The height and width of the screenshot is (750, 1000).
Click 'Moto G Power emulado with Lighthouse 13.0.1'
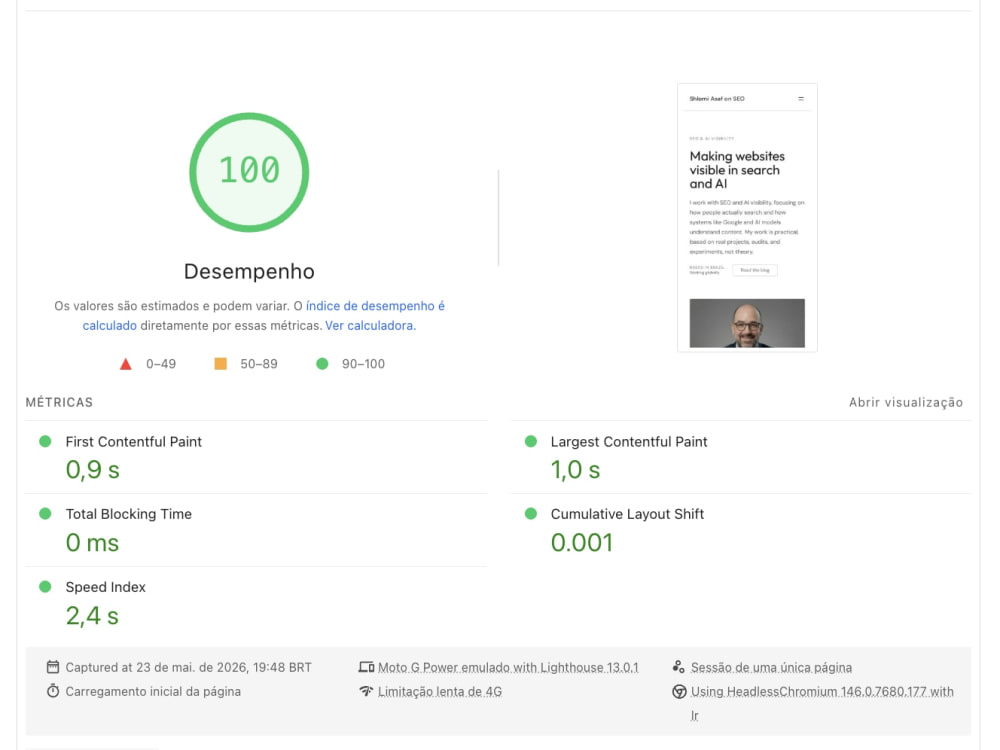click(508, 668)
